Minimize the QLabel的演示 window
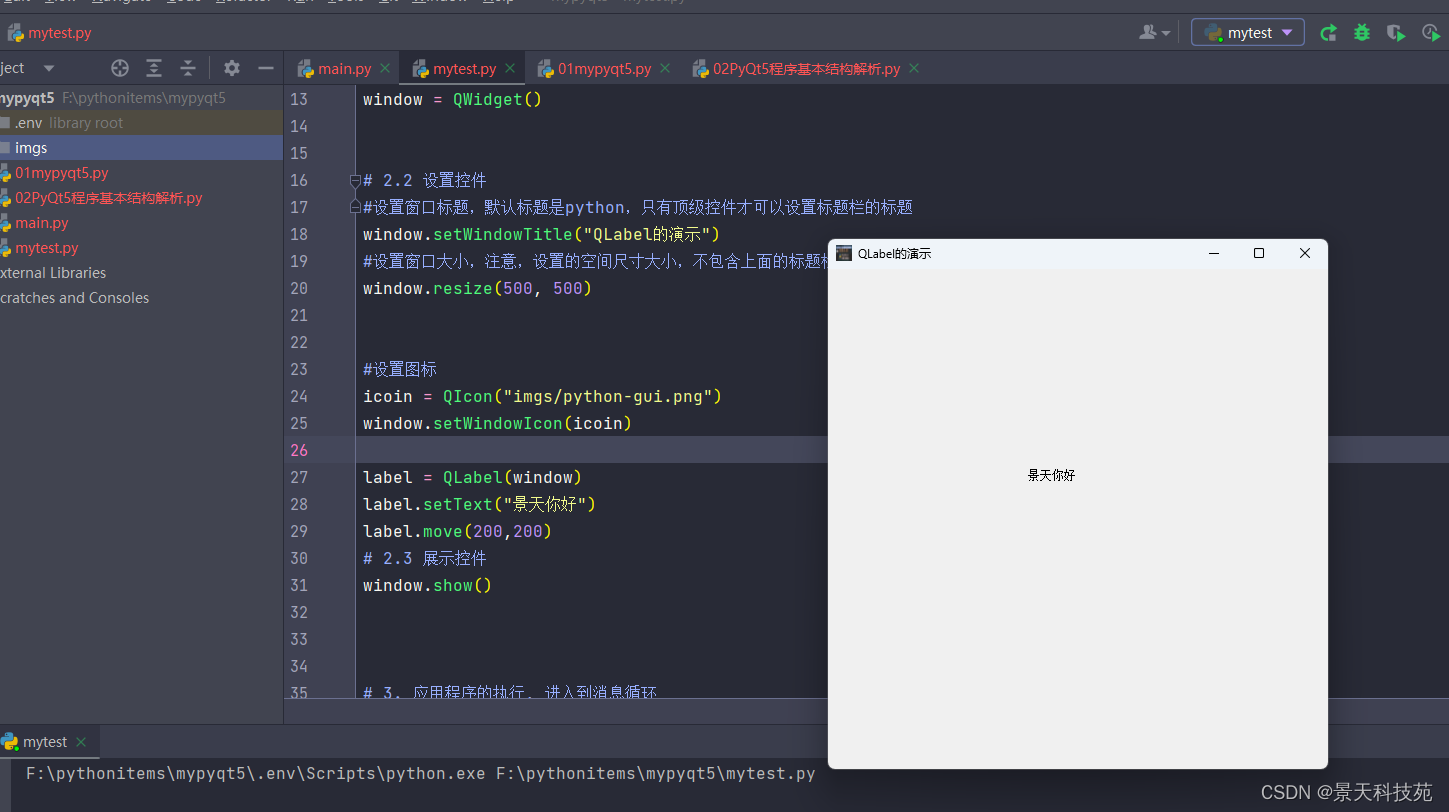1449x812 pixels. click(1214, 253)
